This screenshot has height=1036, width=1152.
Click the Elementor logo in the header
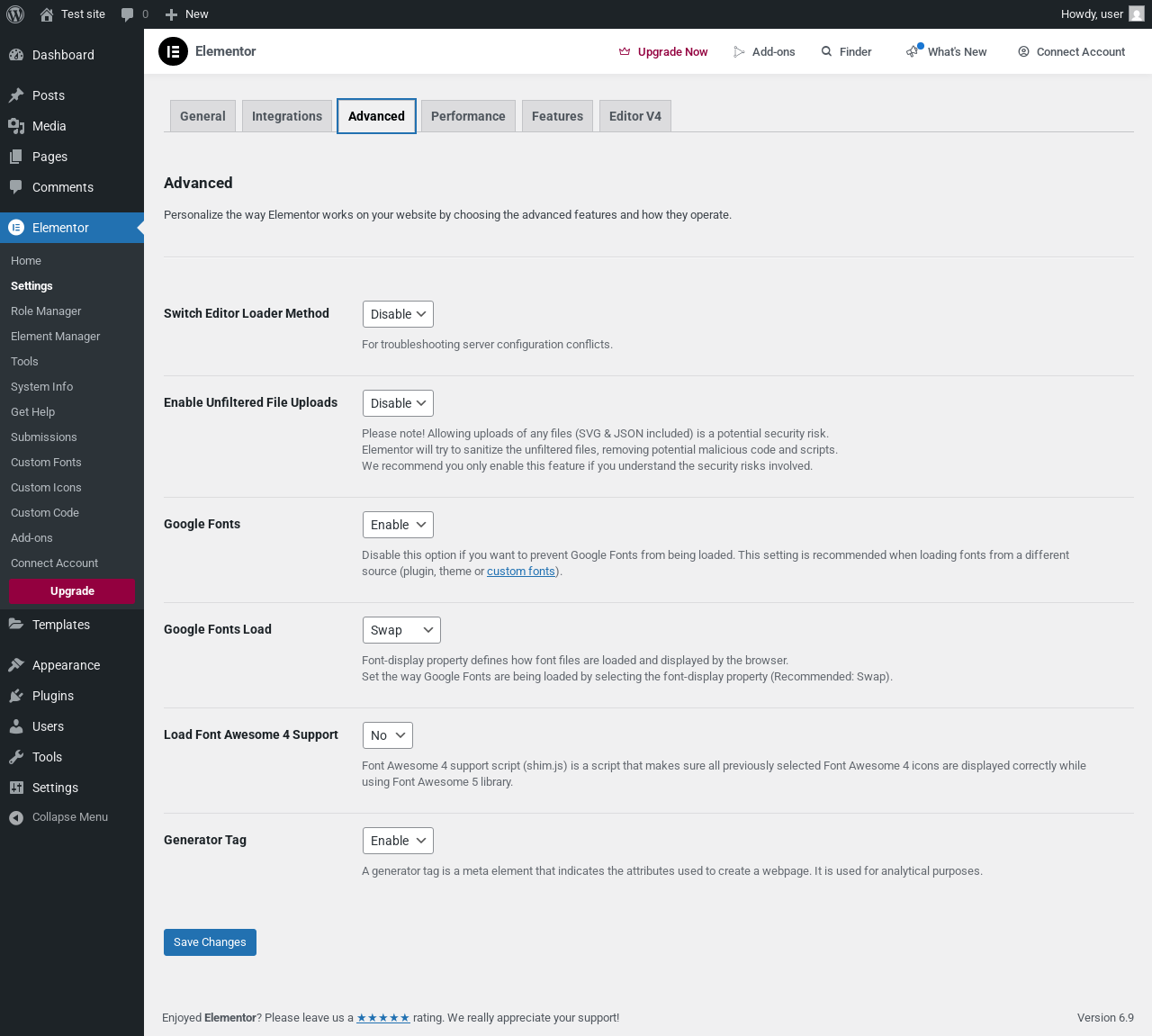point(173,51)
